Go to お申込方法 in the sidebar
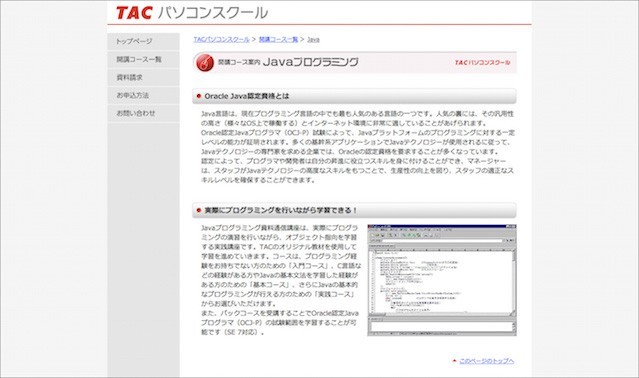This screenshot has height=378, width=639. click(x=143, y=95)
